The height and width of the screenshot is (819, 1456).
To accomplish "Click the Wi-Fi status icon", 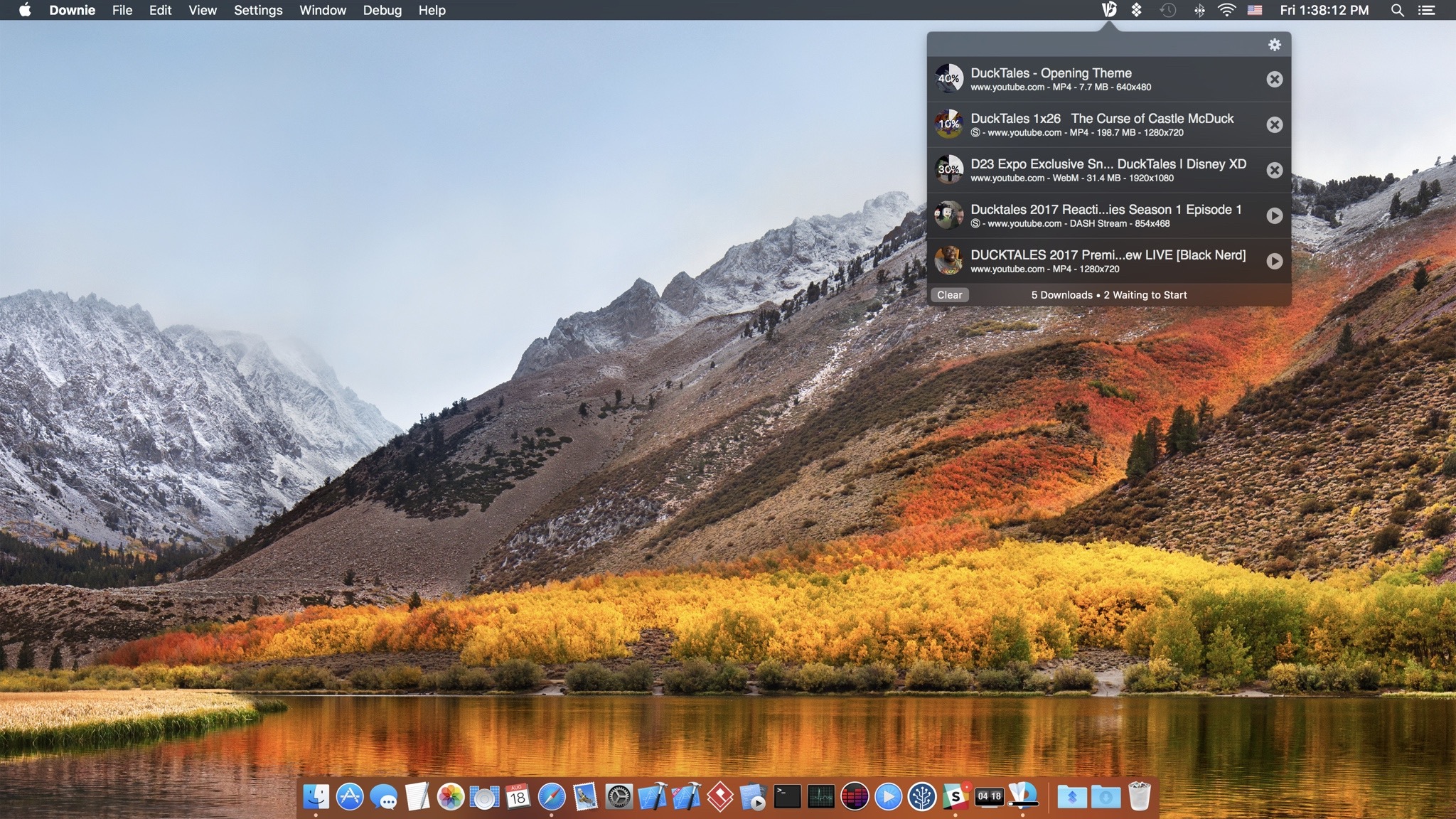I will [1226, 10].
